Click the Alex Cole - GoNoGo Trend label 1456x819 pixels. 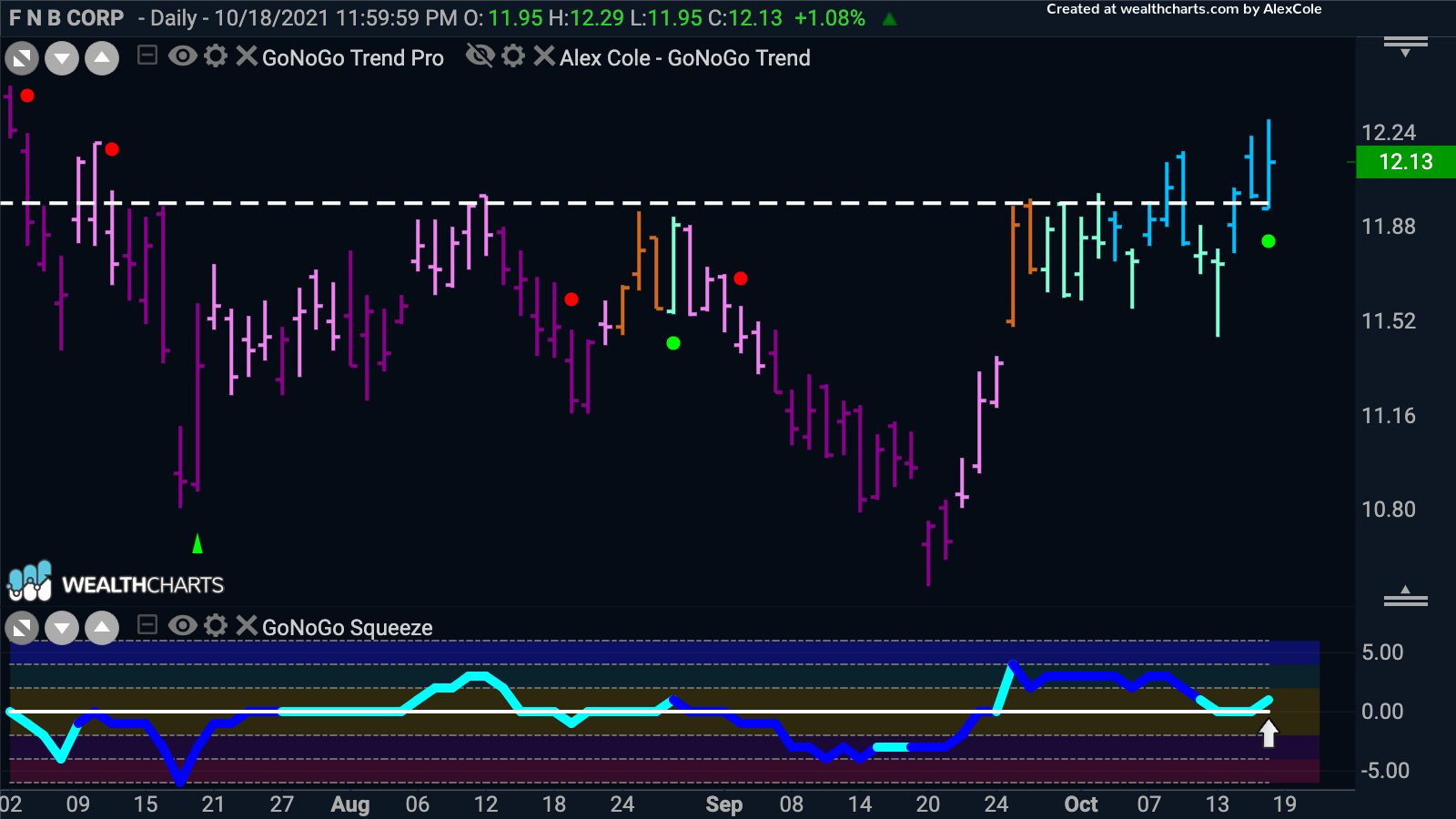684,58
